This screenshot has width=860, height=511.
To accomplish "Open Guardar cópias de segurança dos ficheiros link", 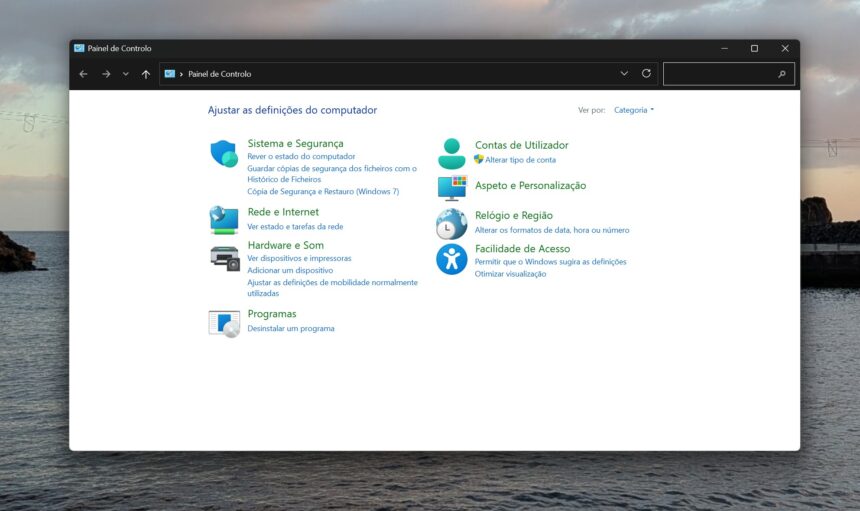I will pos(332,174).
